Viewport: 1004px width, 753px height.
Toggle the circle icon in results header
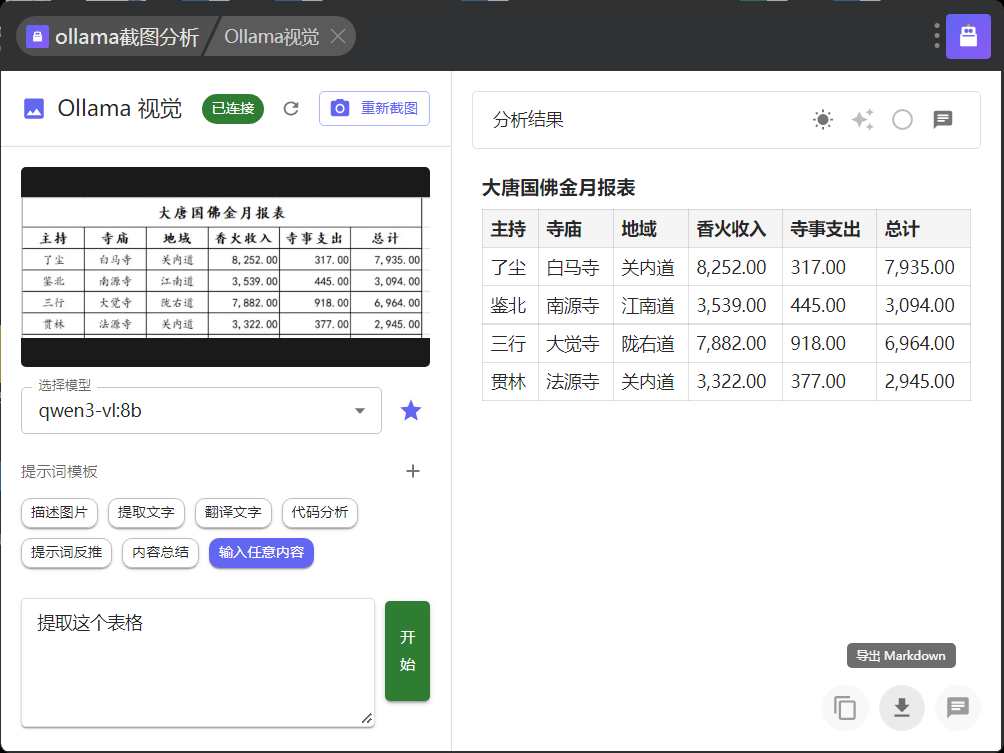pos(902,120)
